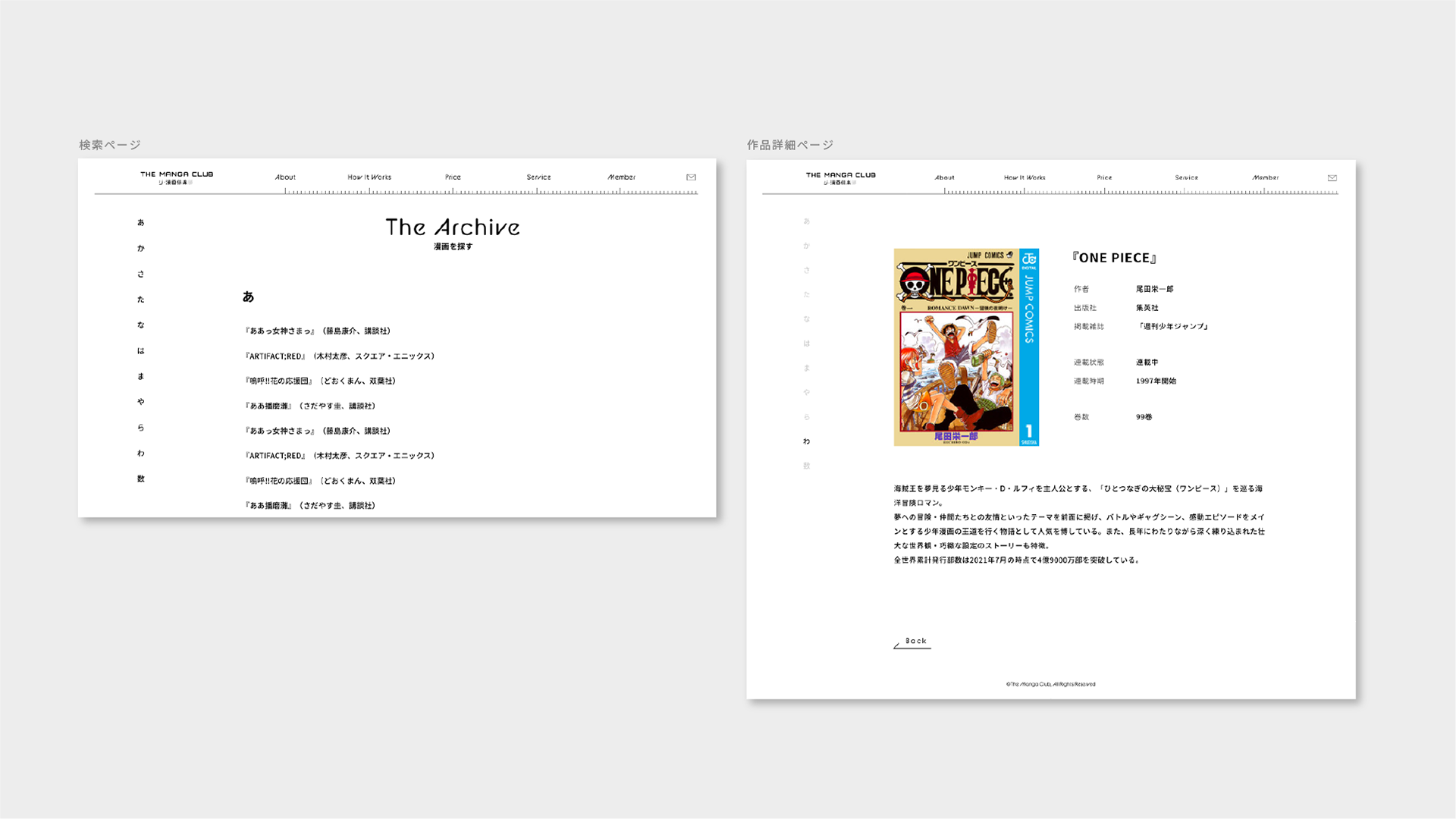Open first 『嗚呼!!花の応援団』 listing
Viewport: 1456px width, 819px height.
click(x=320, y=381)
